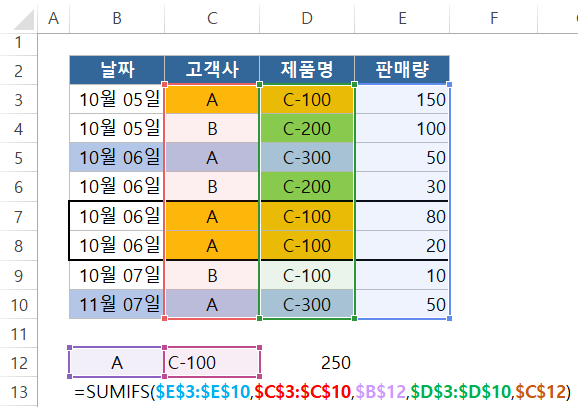This screenshot has width=578, height=407.
Task: Select 10월 07일 date cell
Action: 117,275
